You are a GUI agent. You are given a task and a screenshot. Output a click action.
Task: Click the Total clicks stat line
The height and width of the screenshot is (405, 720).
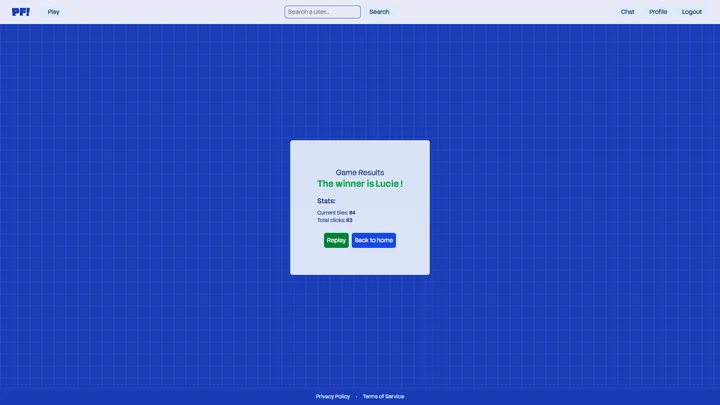(x=335, y=220)
